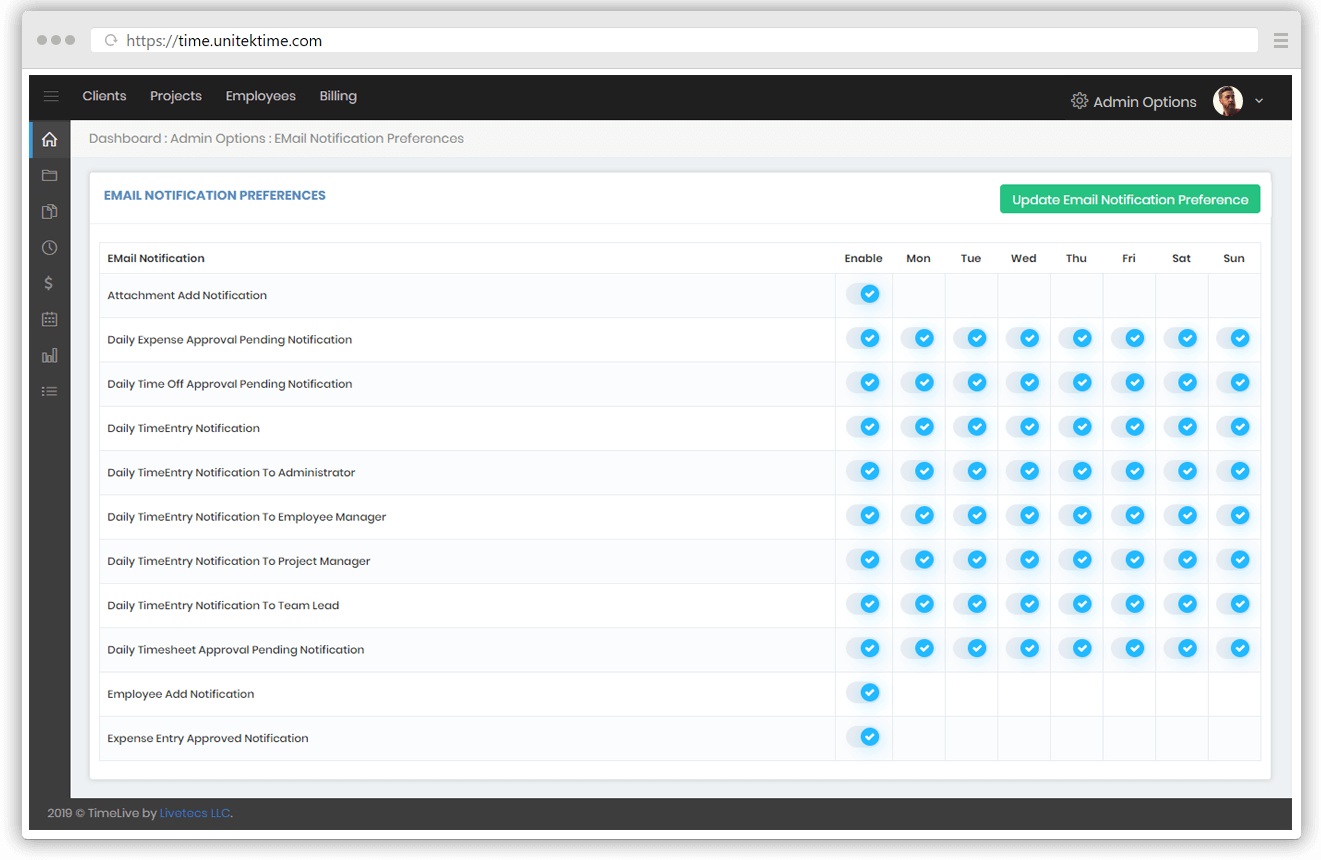
Task: Open the clock time icon in sidebar
Action: point(49,248)
